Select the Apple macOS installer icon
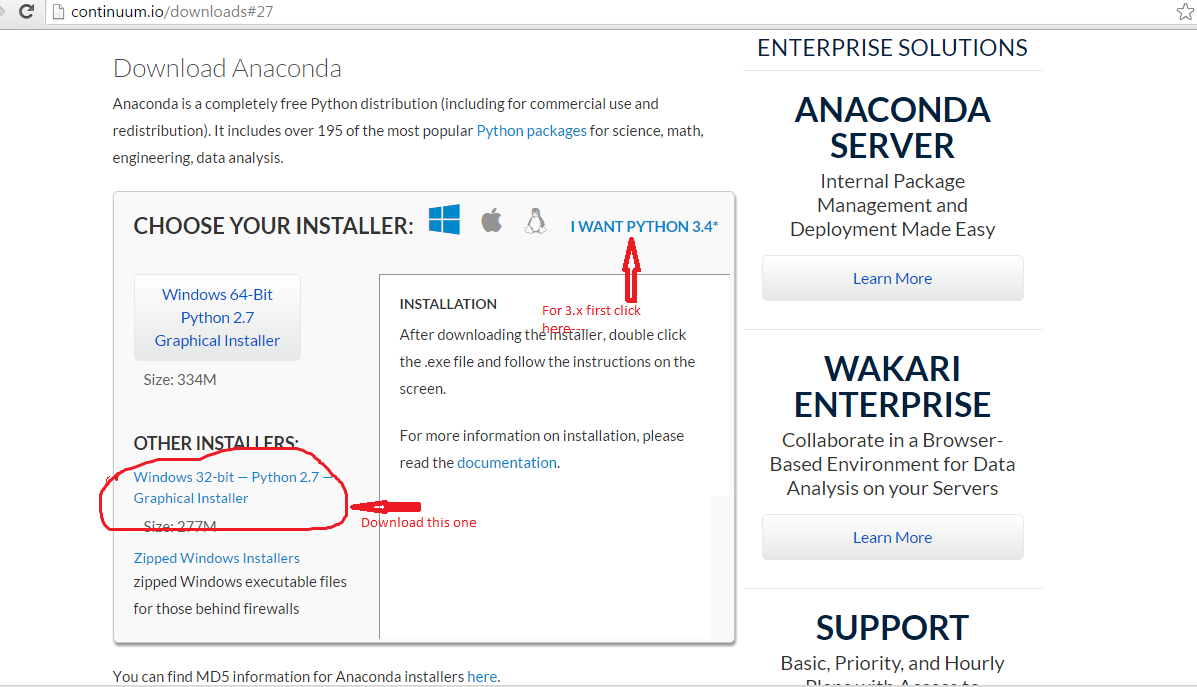This screenshot has height=687, width=1197. (x=492, y=221)
